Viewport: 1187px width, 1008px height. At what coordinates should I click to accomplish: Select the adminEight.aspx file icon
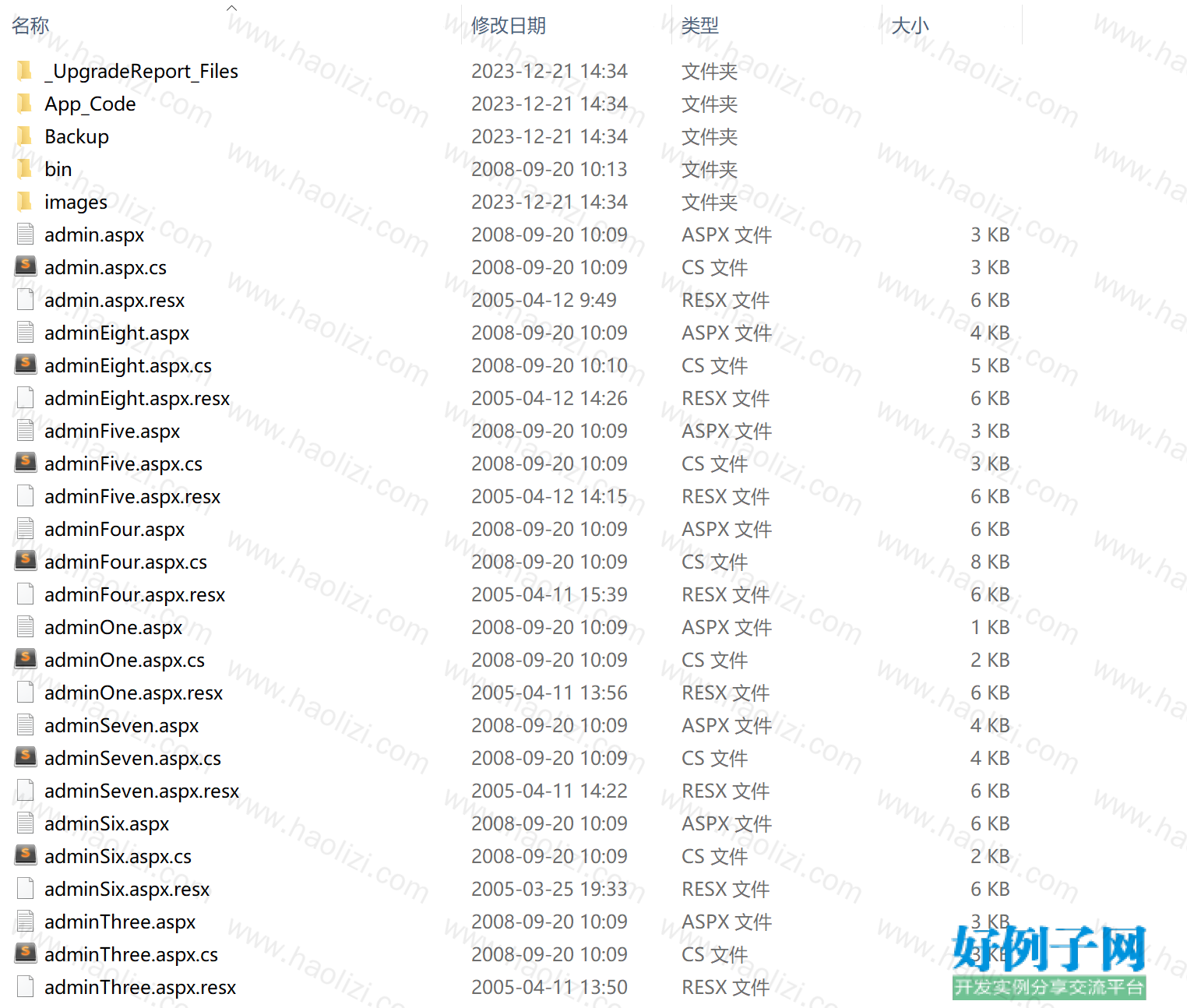[25, 333]
